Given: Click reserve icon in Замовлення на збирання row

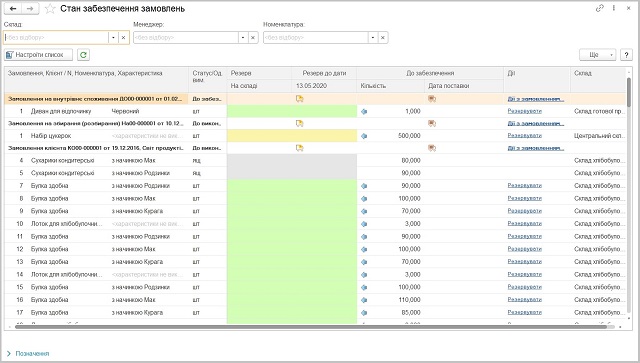Looking at the screenshot, I should click(300, 123).
